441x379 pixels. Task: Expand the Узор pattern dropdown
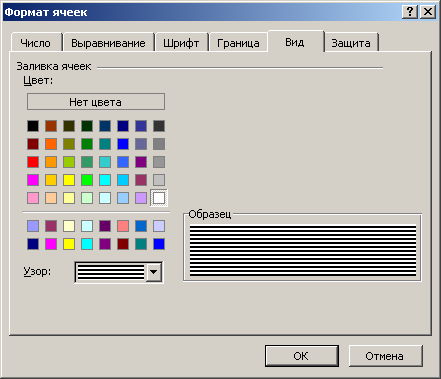tap(154, 272)
